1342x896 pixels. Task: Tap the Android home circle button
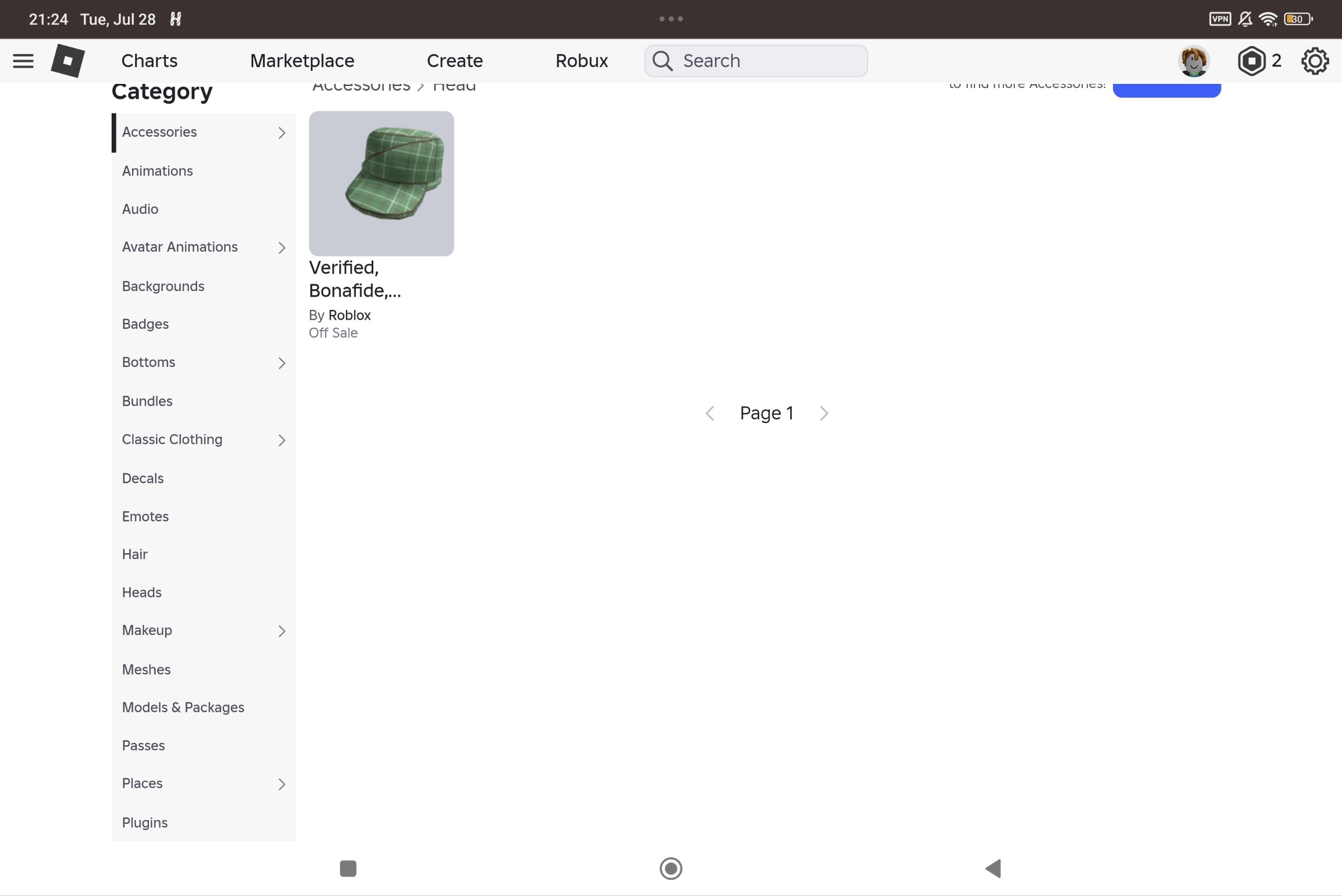click(670, 868)
